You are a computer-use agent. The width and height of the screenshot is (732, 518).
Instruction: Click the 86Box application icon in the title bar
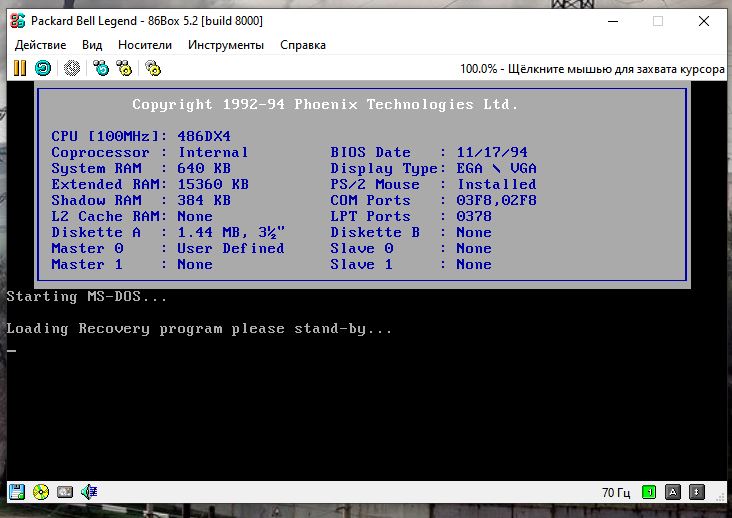(x=18, y=21)
